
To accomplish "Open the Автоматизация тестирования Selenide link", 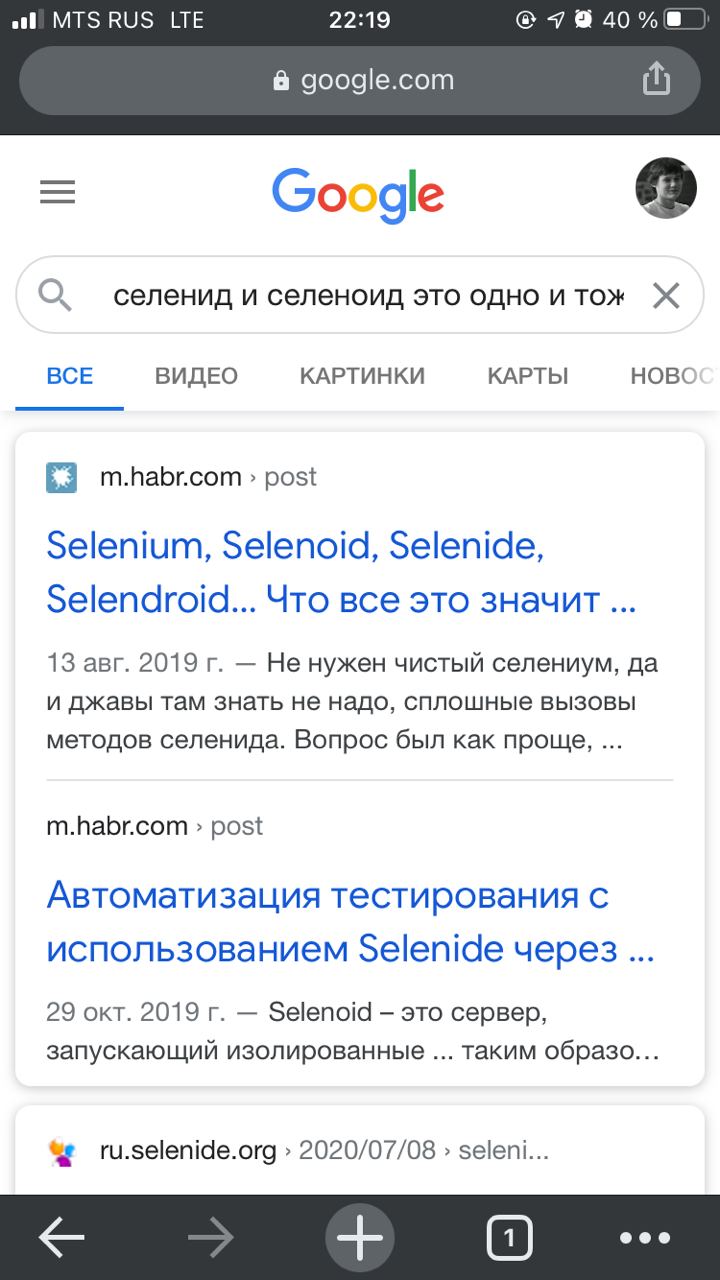I will pos(350,922).
